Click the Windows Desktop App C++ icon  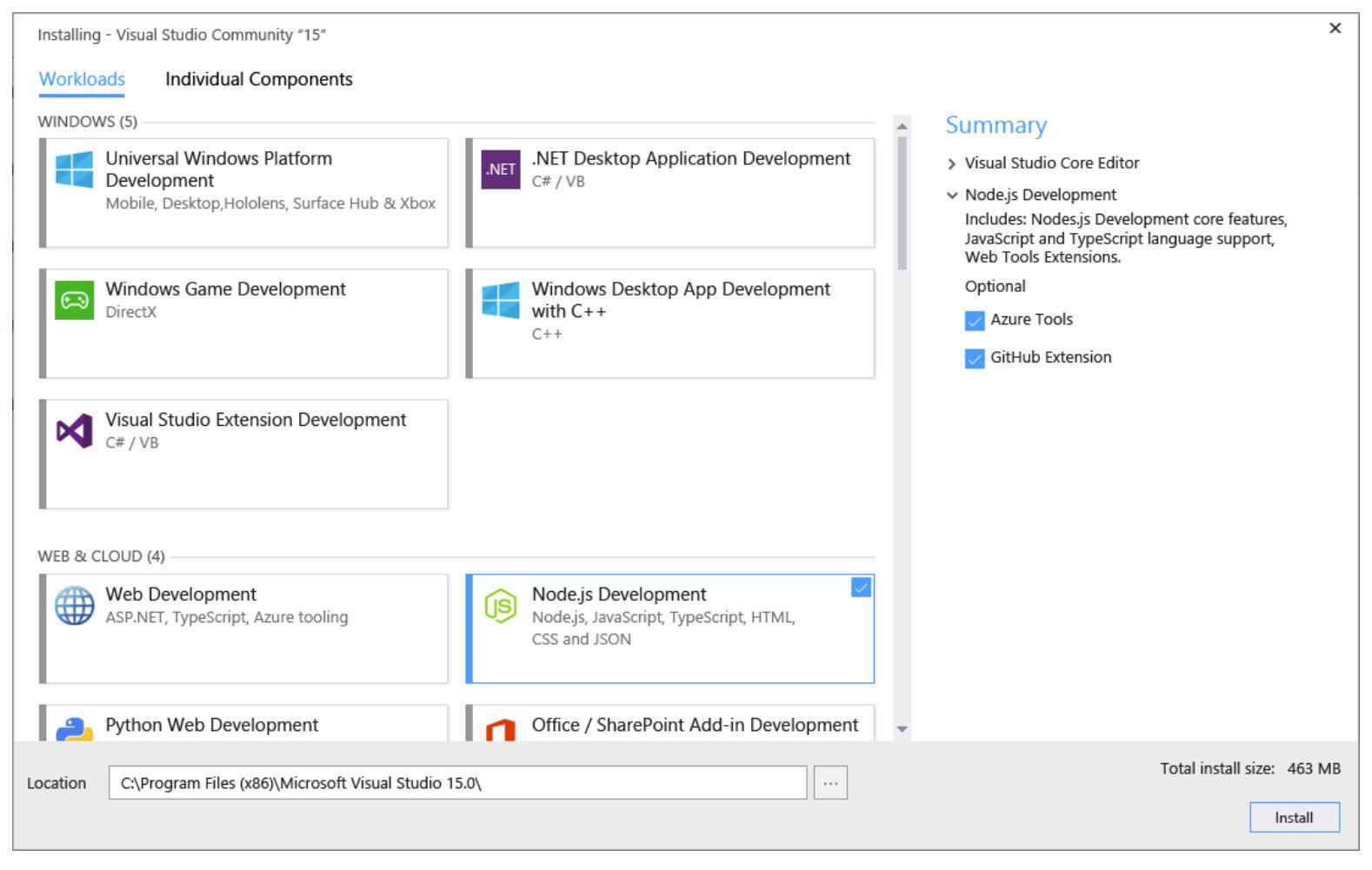(501, 301)
